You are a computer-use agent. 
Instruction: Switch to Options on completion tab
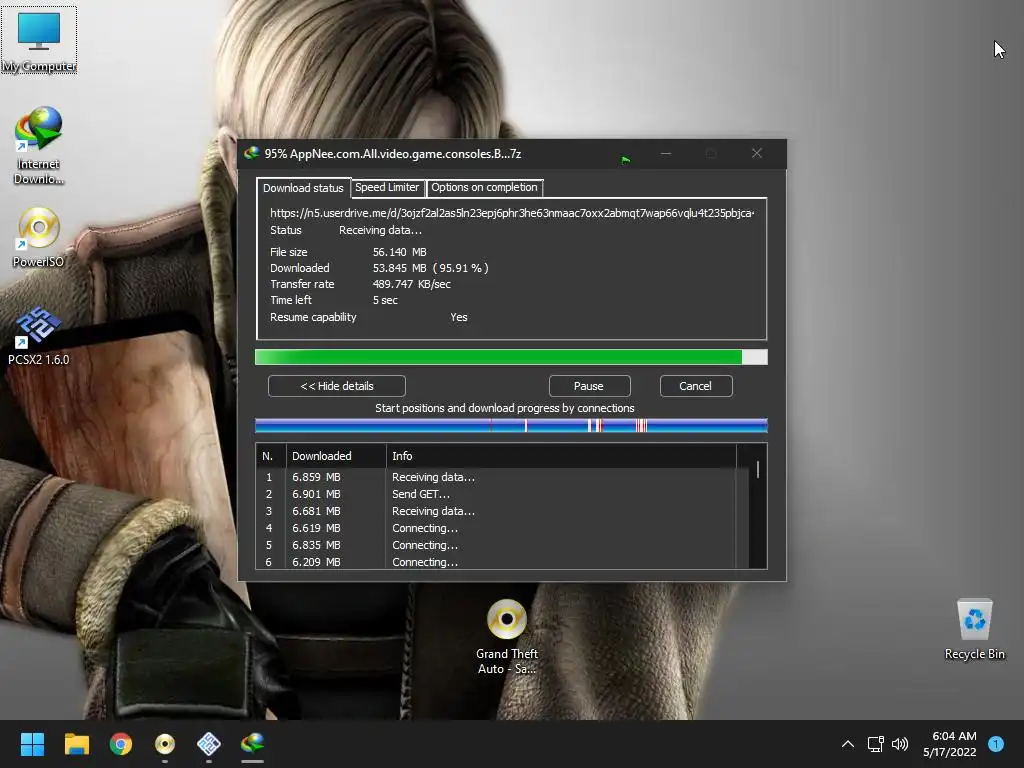(x=484, y=187)
